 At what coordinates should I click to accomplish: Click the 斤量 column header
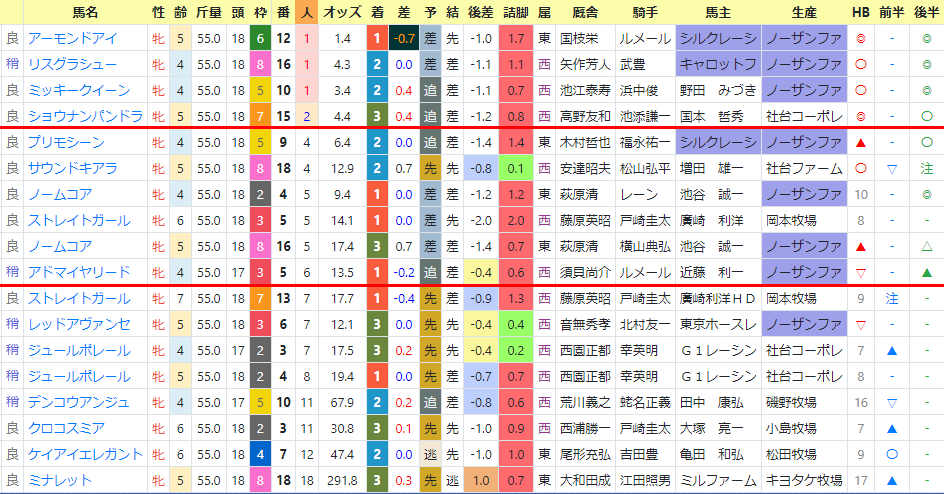click(209, 12)
